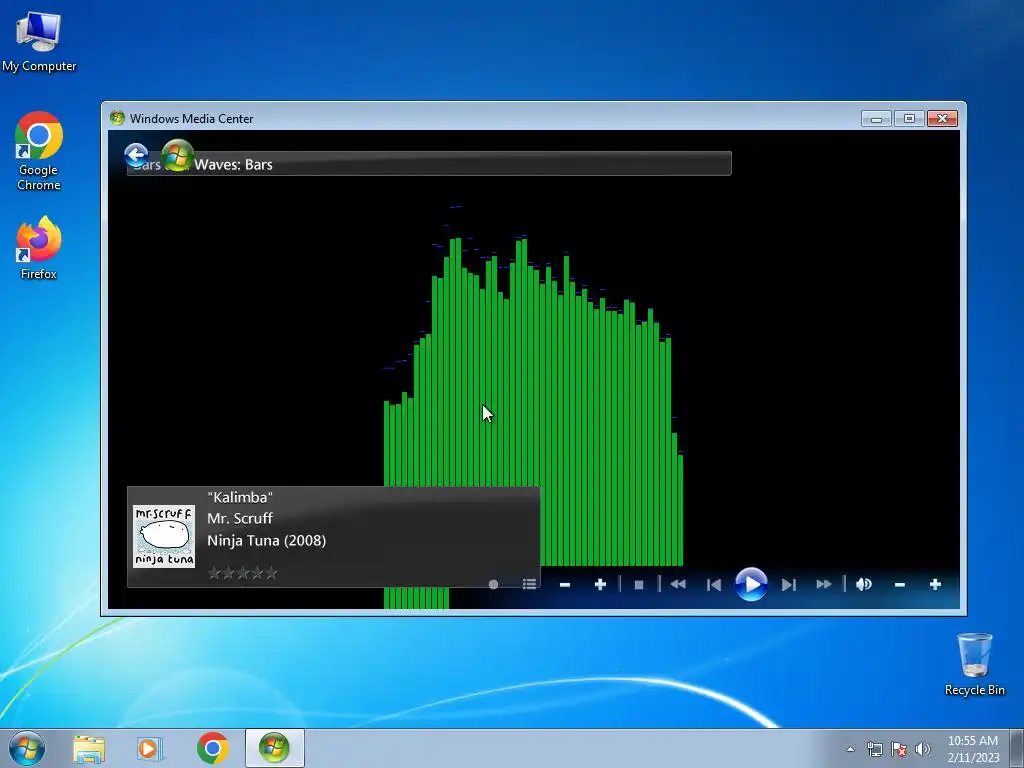
Task: Increase volume with the plus button
Action: tap(935, 584)
